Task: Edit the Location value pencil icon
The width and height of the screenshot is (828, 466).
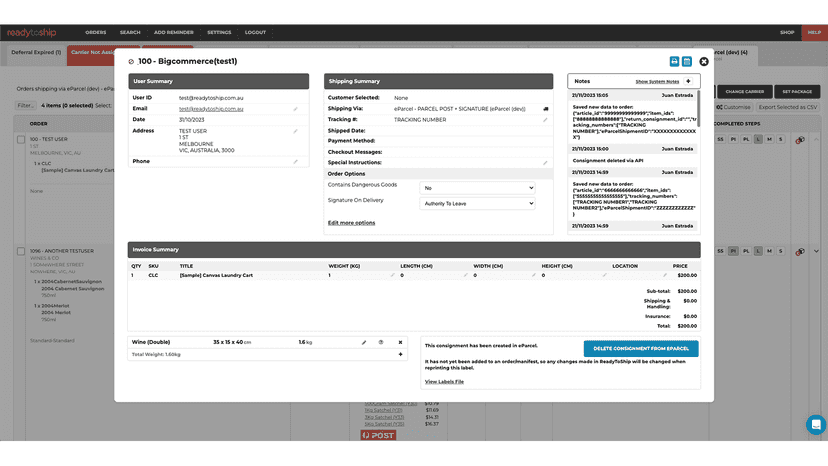Action: point(664,275)
